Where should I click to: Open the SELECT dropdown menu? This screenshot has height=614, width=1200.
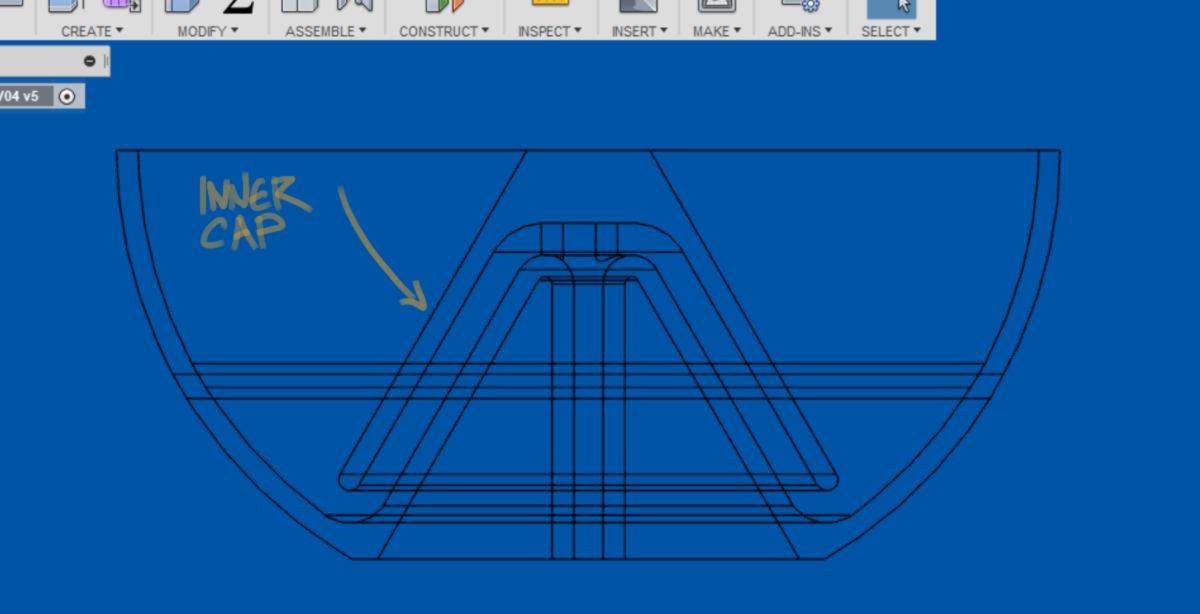coord(891,31)
